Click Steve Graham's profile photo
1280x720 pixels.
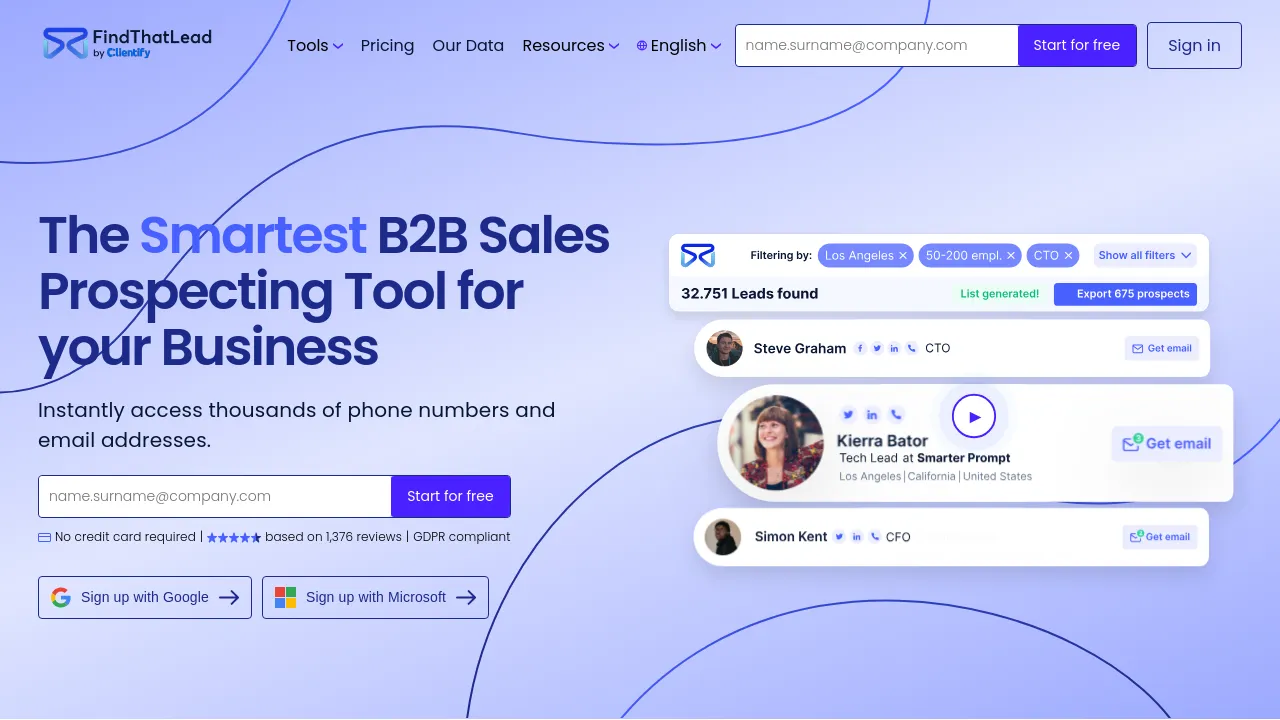[x=724, y=348]
